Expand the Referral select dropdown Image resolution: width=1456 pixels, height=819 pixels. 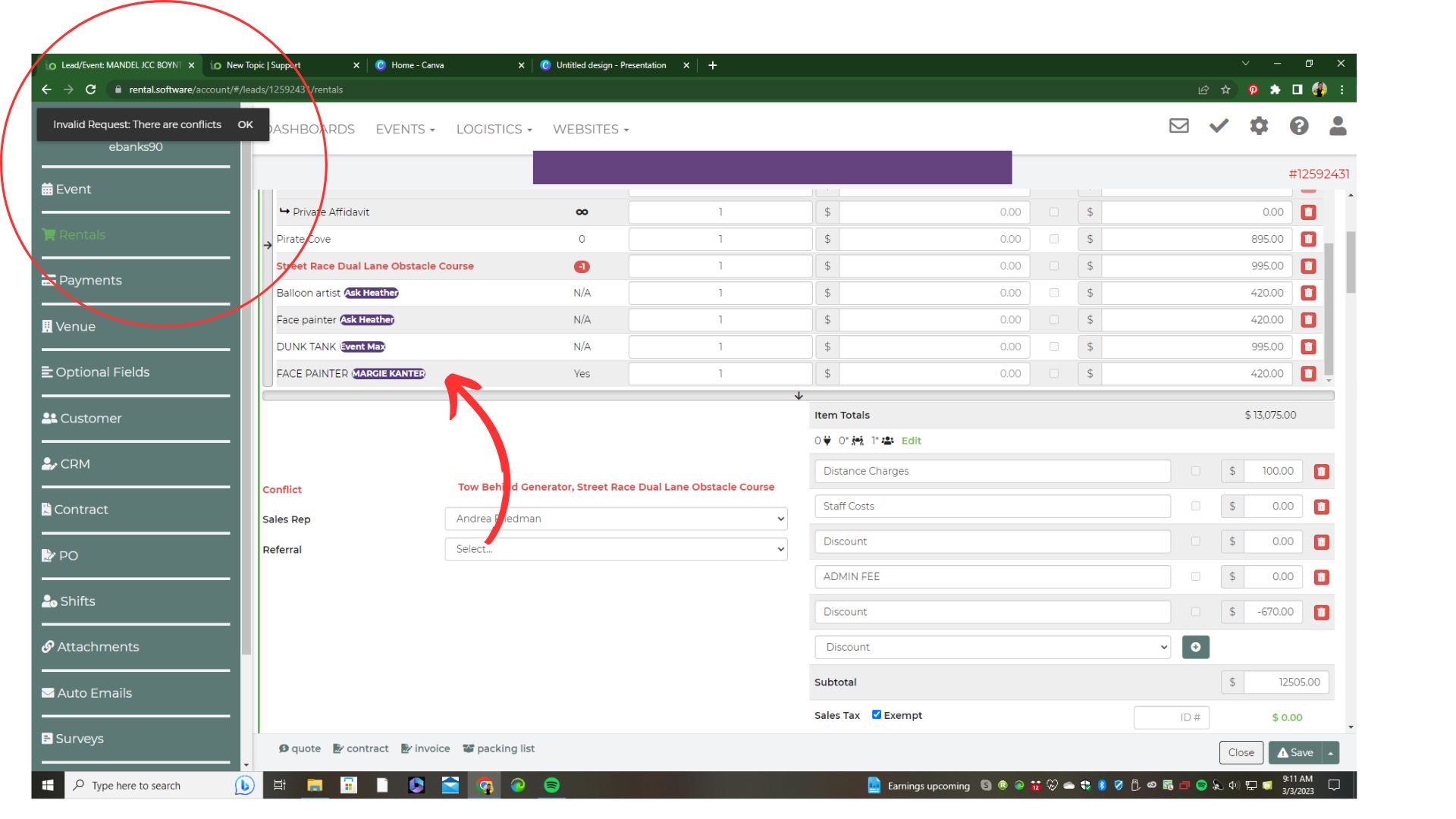(x=616, y=549)
